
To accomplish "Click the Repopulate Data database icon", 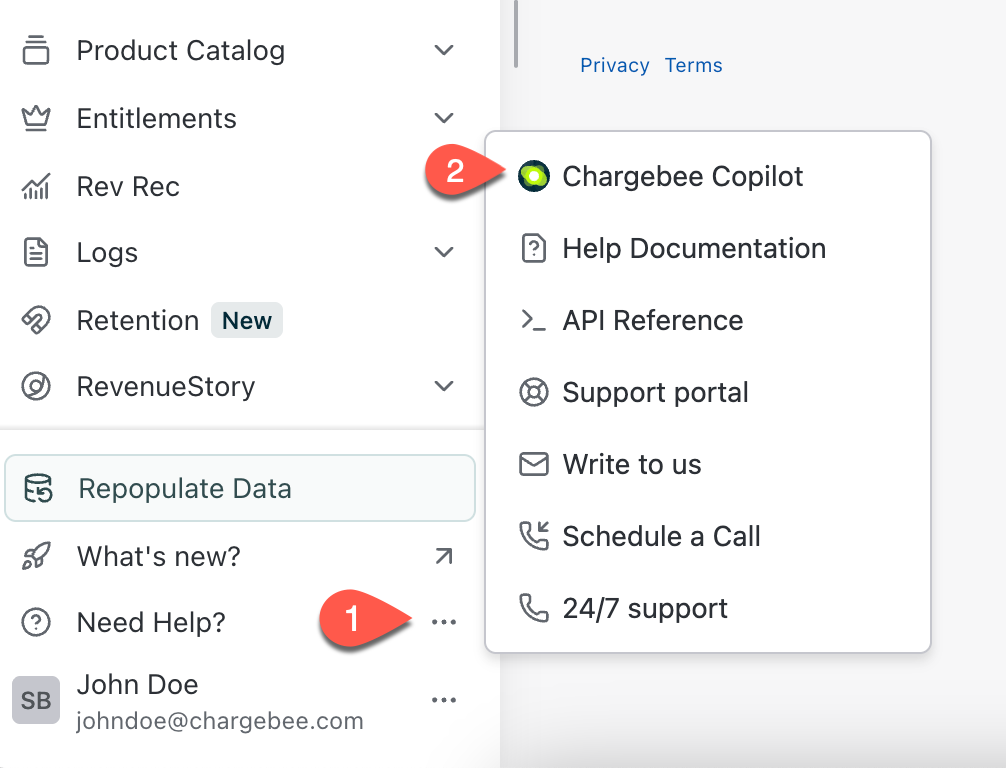I will tap(36, 488).
